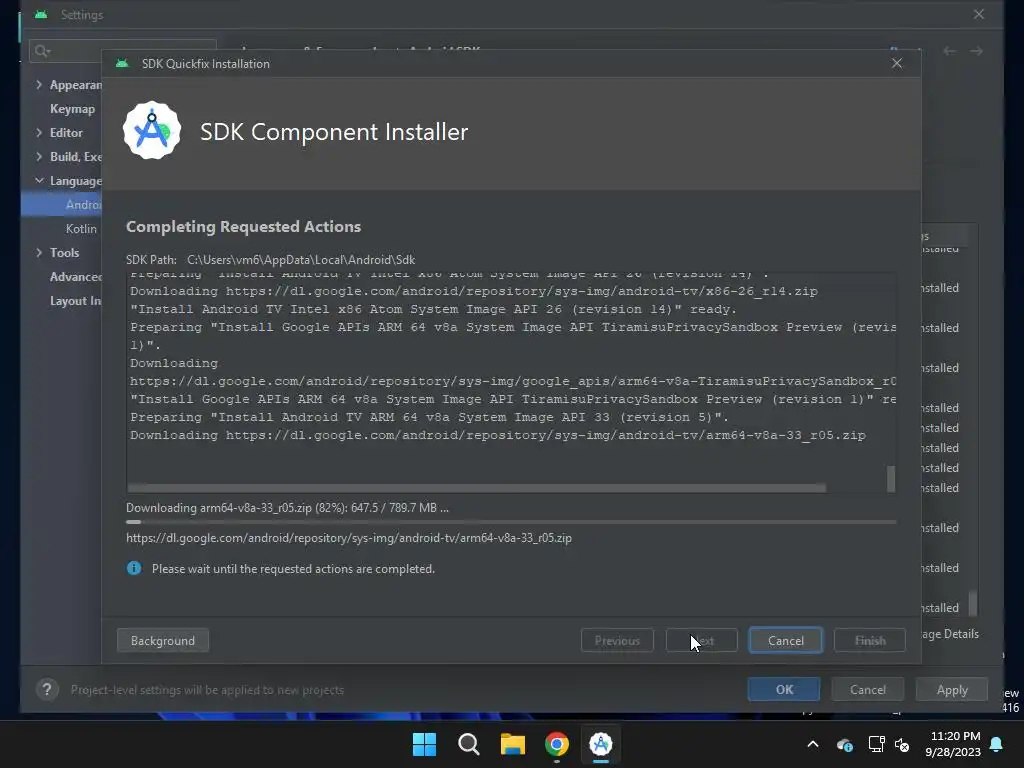This screenshot has width=1024, height=768.
Task: Open Google Chrome from taskbar
Action: pyautogui.click(x=556, y=744)
